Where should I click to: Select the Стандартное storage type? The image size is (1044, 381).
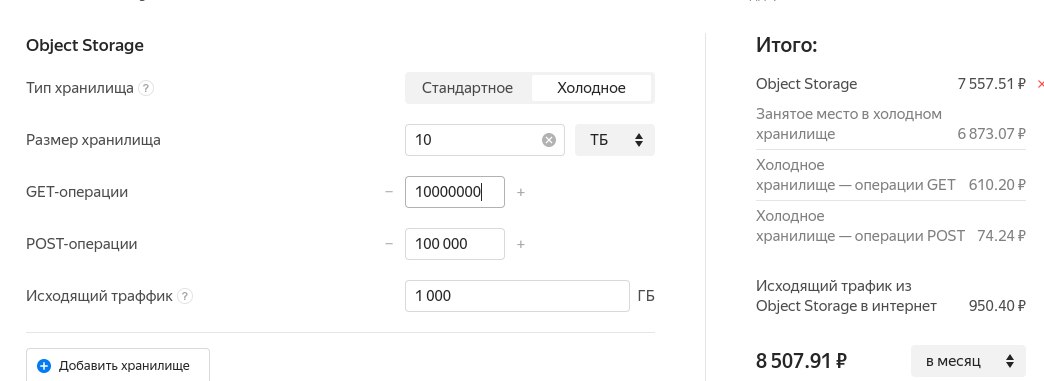467,88
